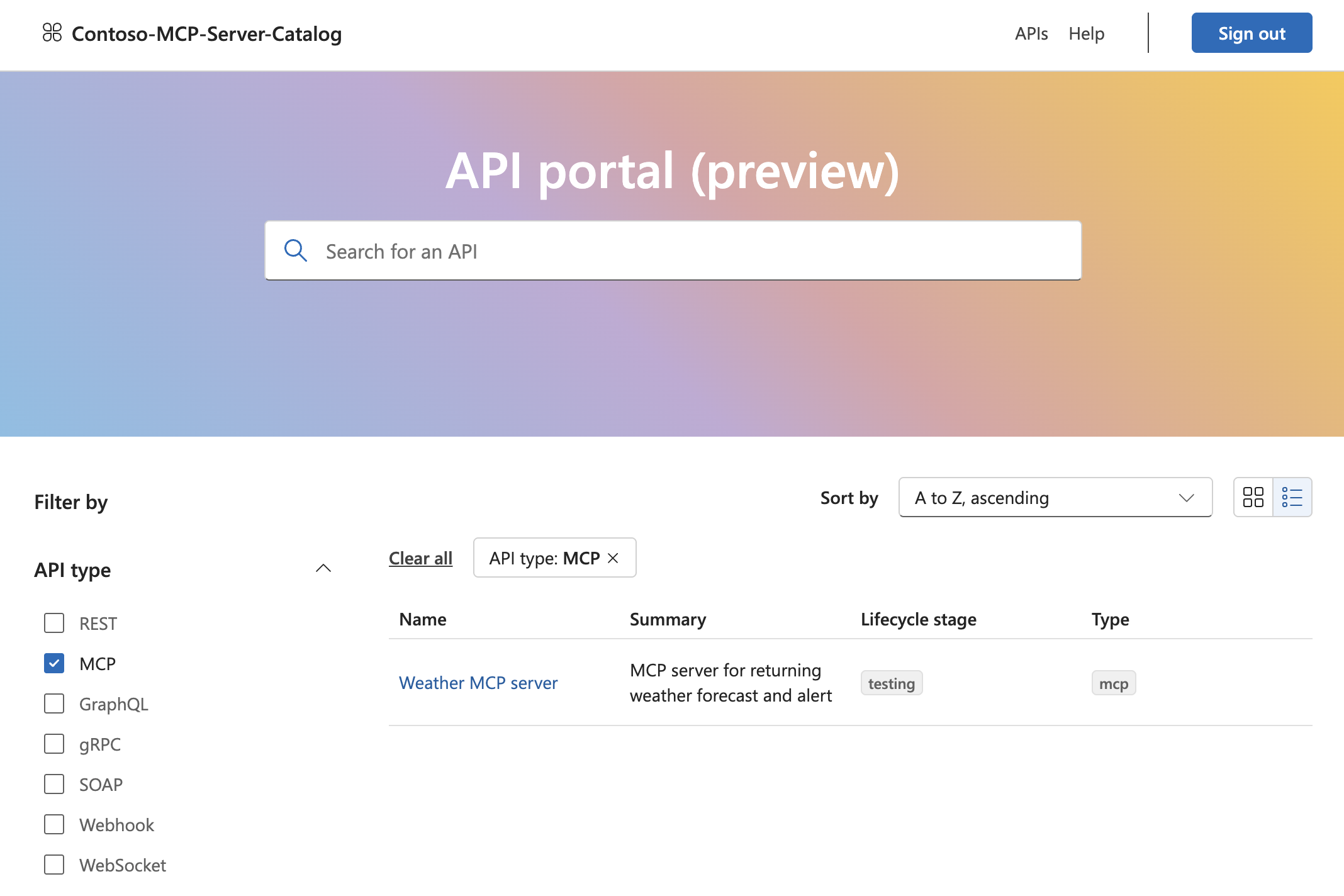
Task: Enable the REST API type filter
Action: (x=54, y=623)
